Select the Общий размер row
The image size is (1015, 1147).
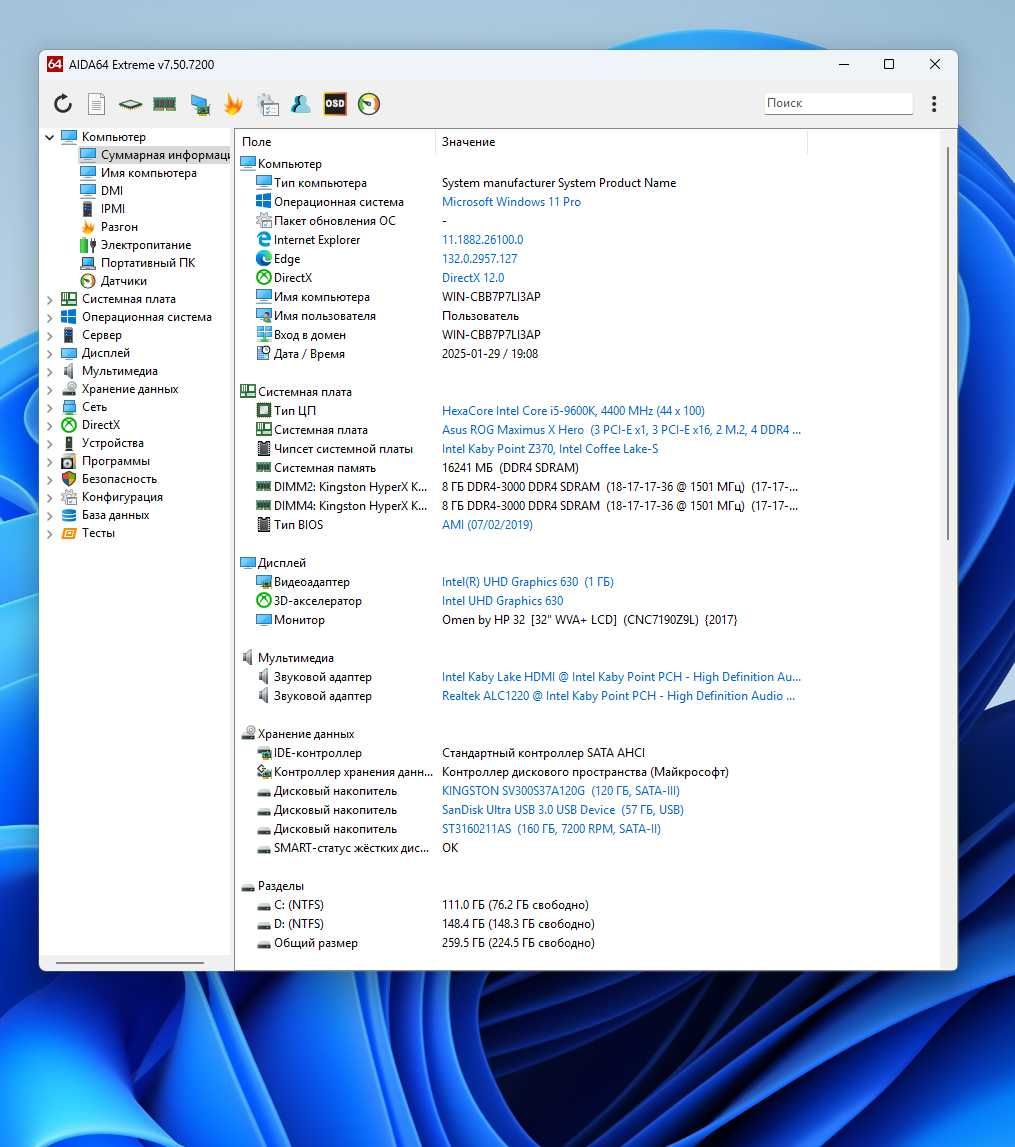[x=522, y=944]
